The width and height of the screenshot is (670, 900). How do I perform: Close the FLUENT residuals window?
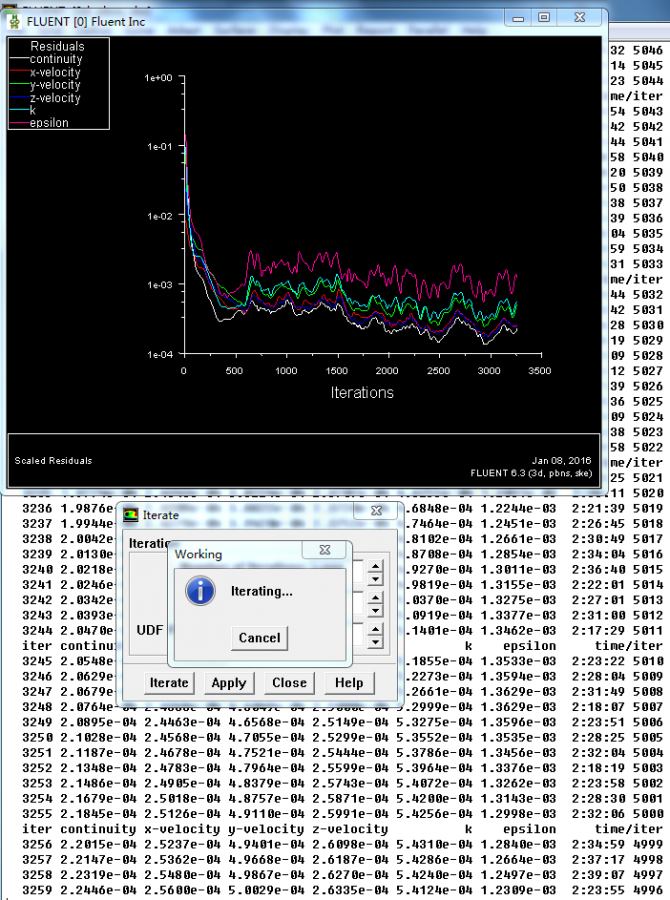pos(580,18)
